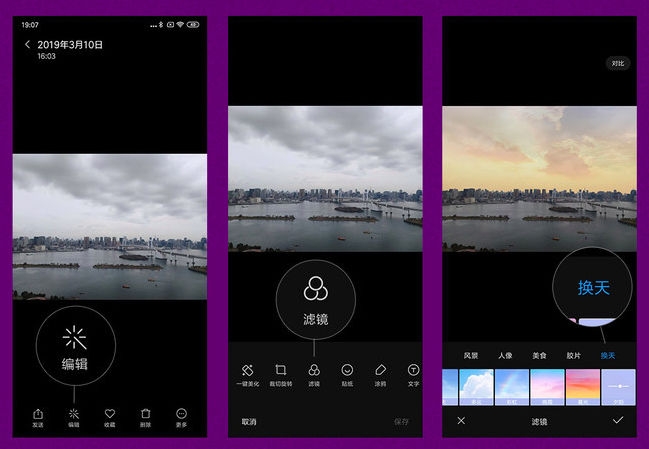
Task: Switch to the 美食 filter tab
Action: coord(539,355)
